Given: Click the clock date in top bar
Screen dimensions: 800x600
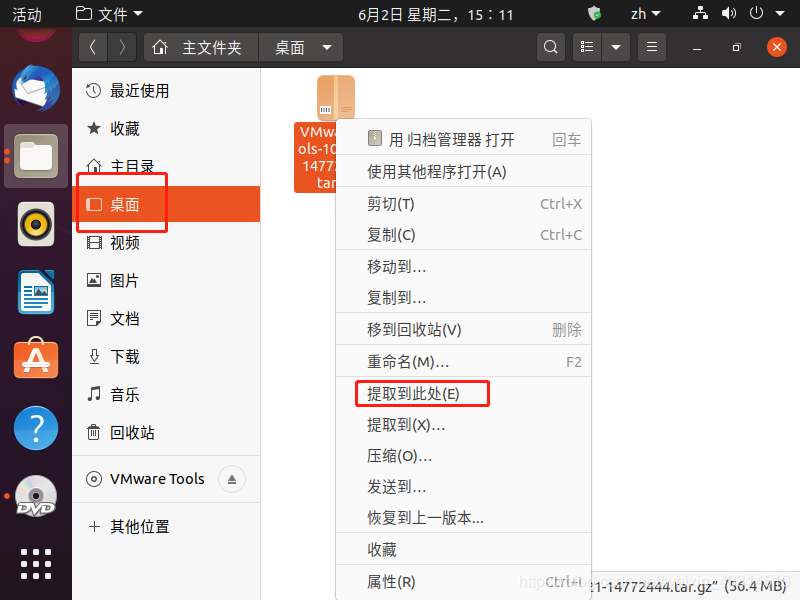Looking at the screenshot, I should tap(435, 14).
